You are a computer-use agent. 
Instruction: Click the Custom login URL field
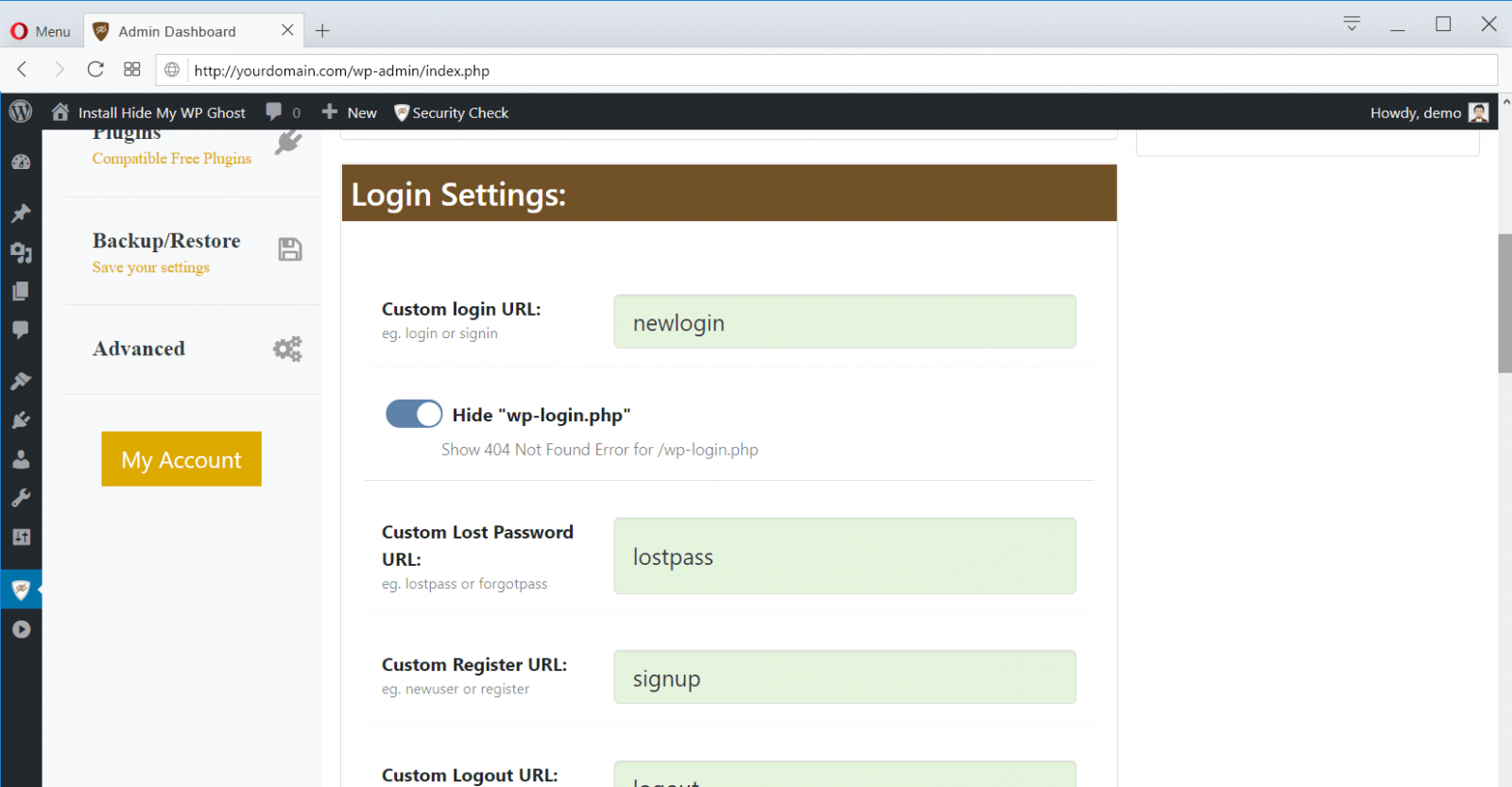coord(844,322)
